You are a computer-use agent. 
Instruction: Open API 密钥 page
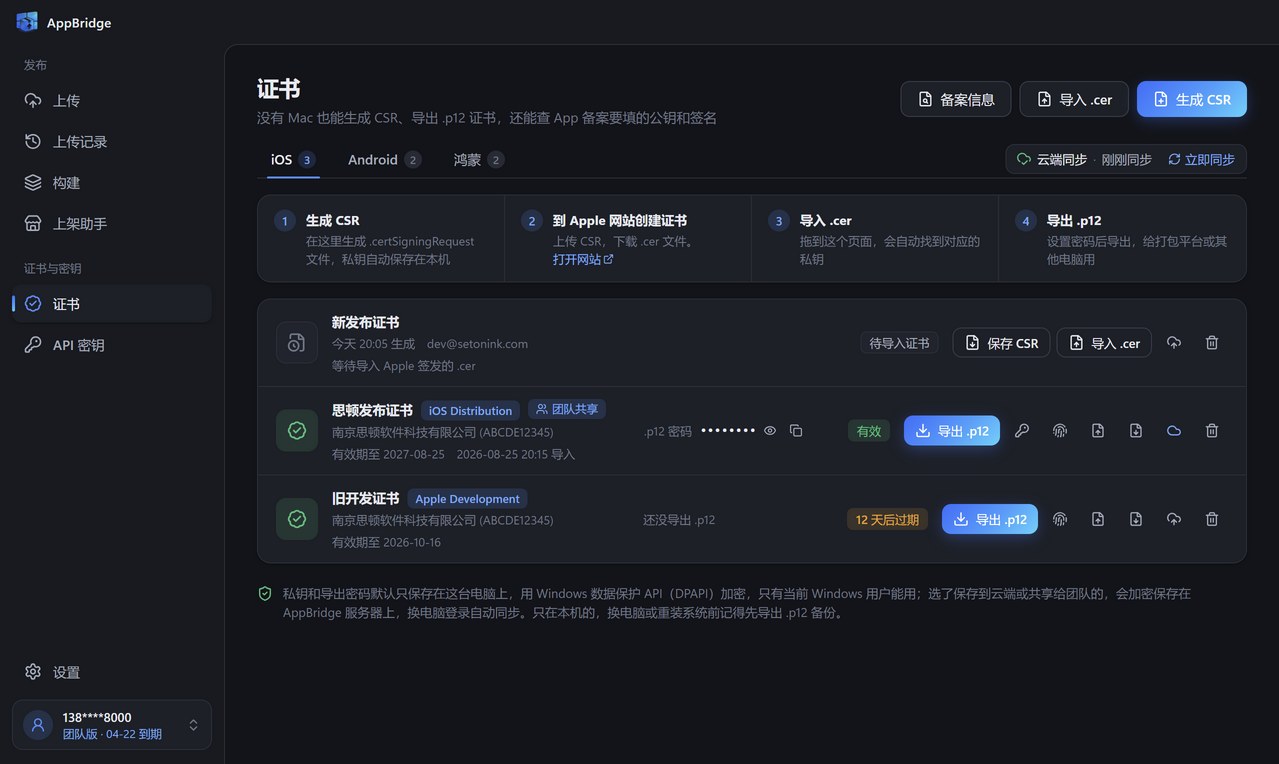pos(111,345)
